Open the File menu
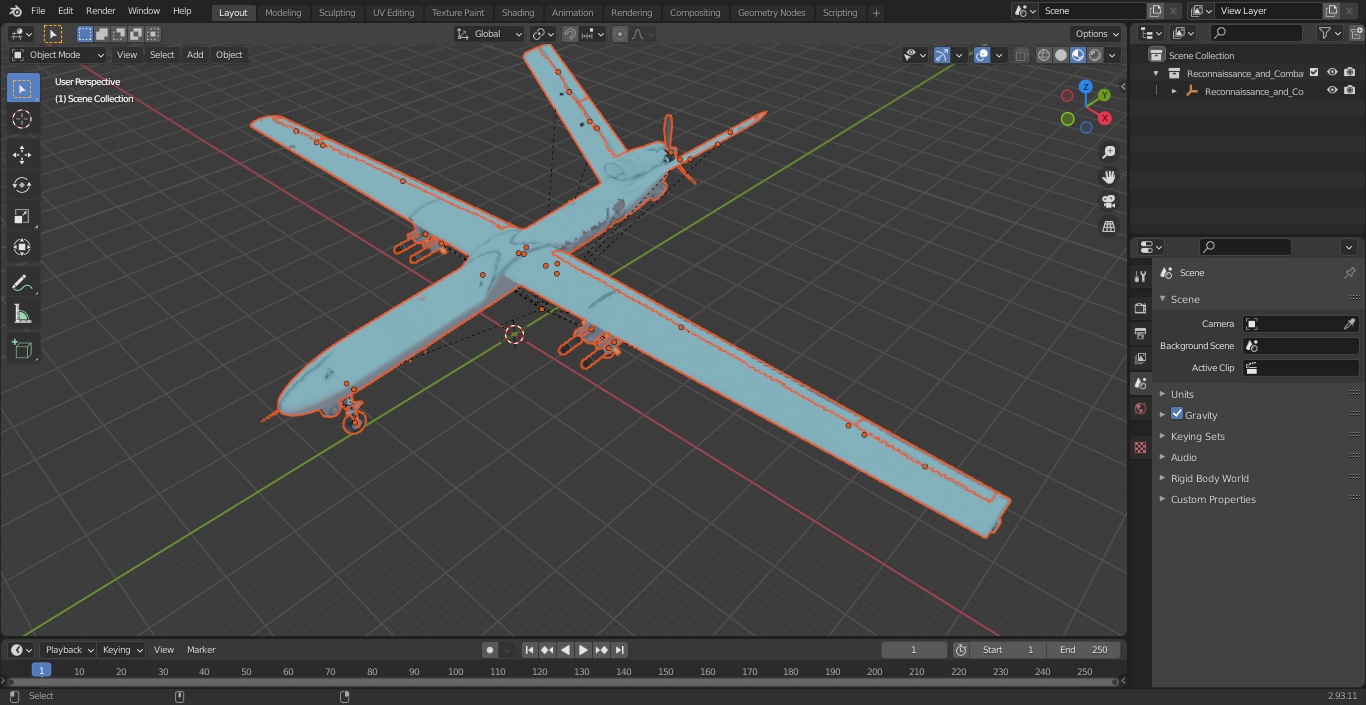Screen dimensions: 1366x705 pos(38,11)
